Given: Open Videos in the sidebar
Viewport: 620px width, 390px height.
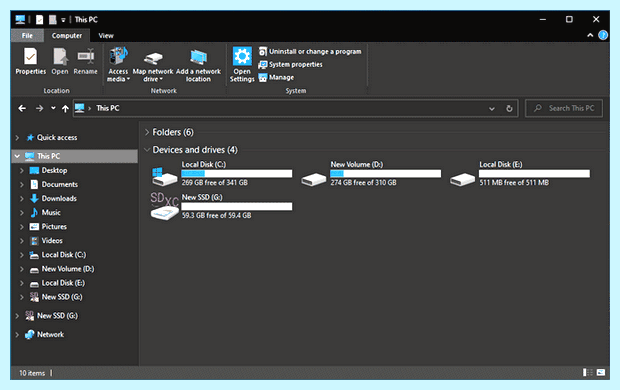Looking at the screenshot, I should coord(52,240).
